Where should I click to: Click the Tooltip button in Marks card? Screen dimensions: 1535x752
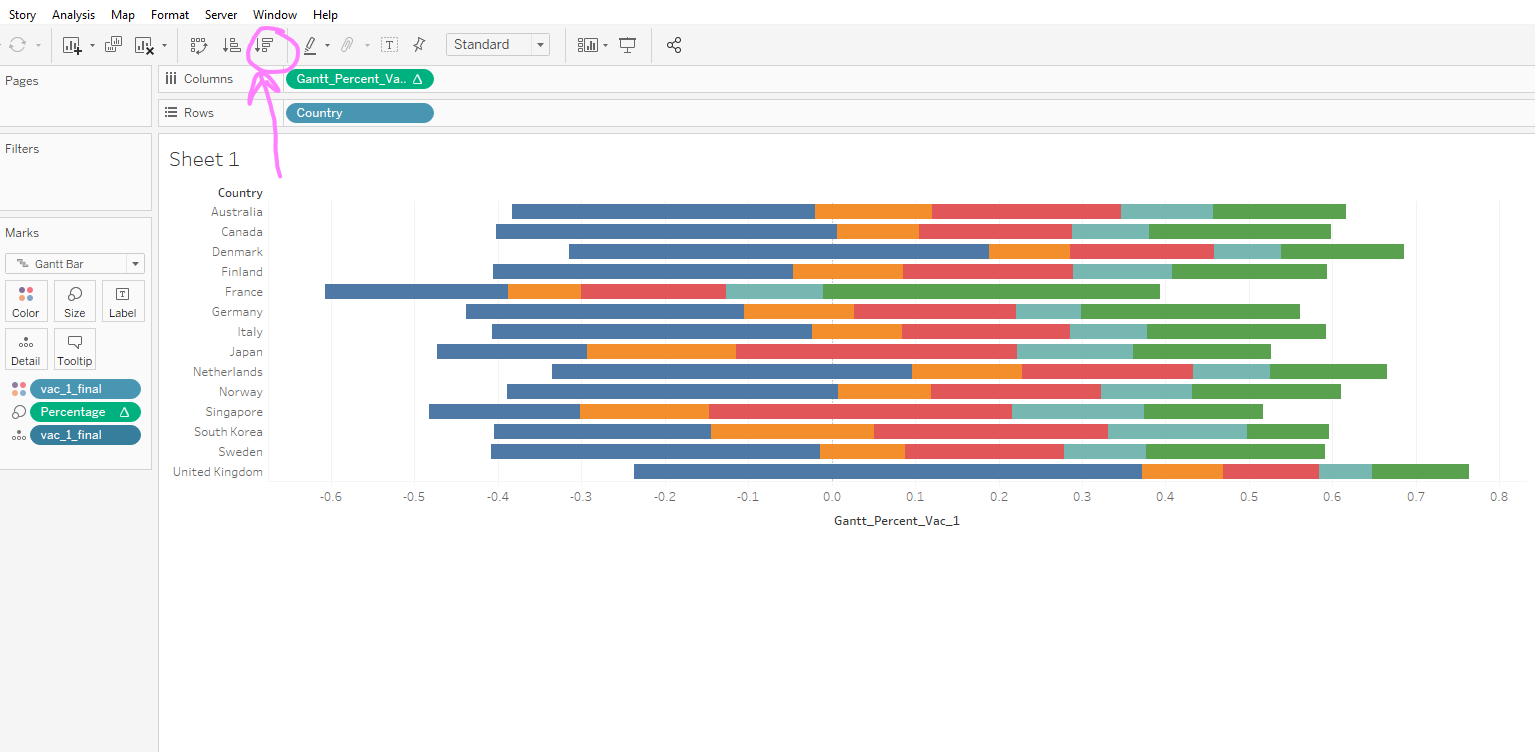pyautogui.click(x=74, y=349)
